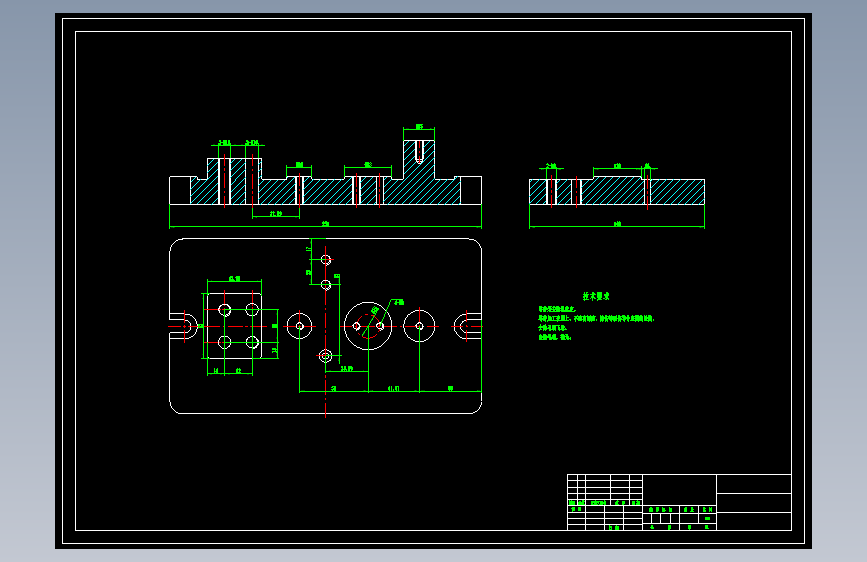
Task: Select the counterbored hole at bottom of centerline
Action: (x=326, y=356)
